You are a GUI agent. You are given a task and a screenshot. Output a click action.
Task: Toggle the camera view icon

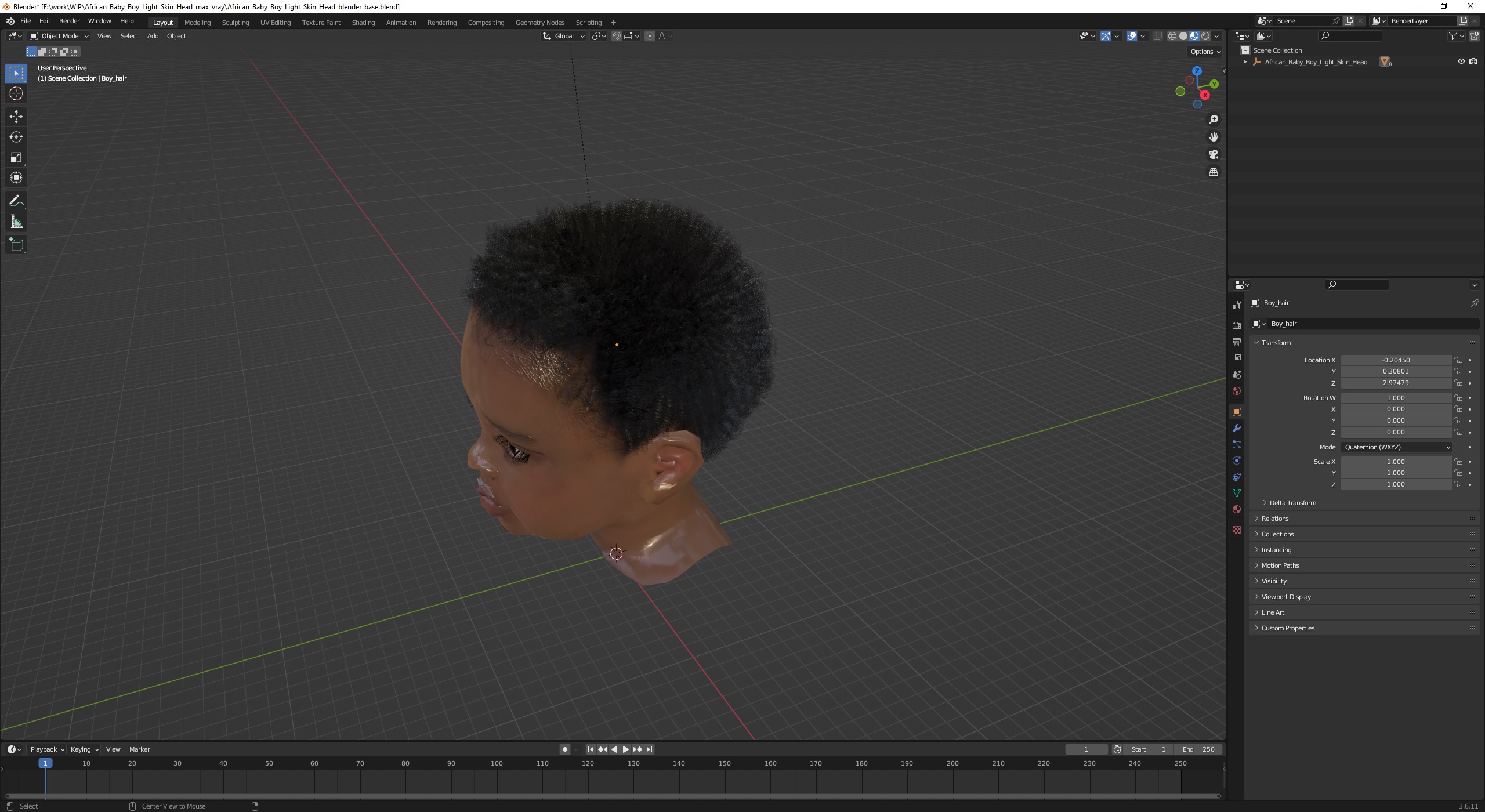tap(1213, 154)
